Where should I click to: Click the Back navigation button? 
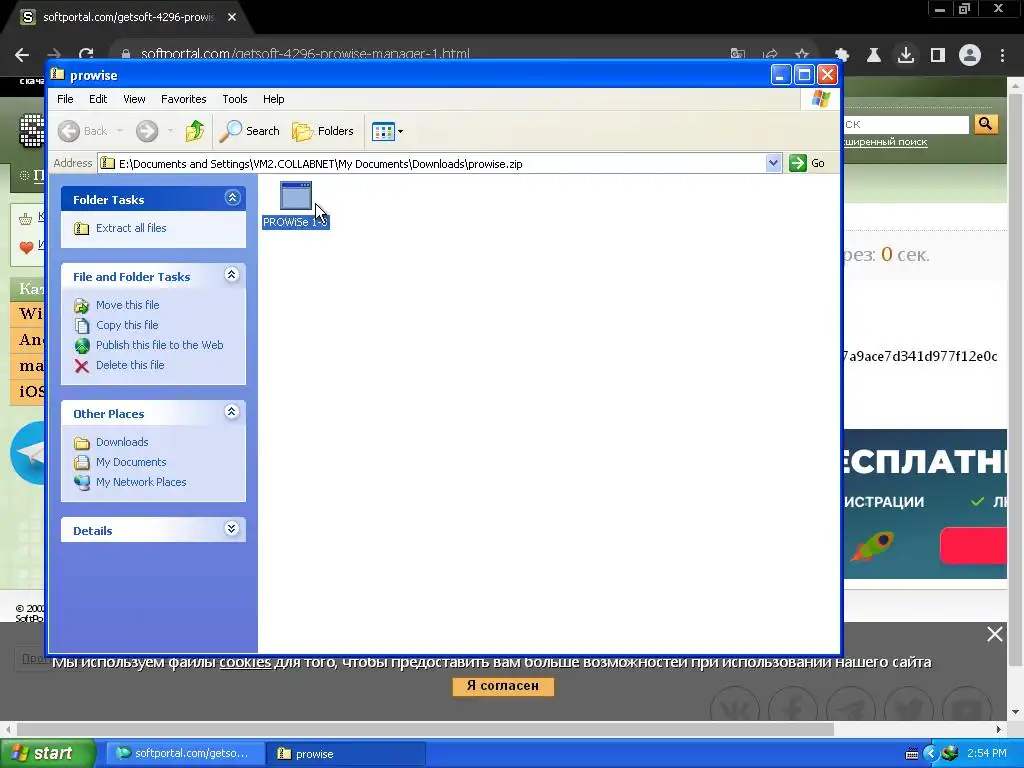point(83,131)
